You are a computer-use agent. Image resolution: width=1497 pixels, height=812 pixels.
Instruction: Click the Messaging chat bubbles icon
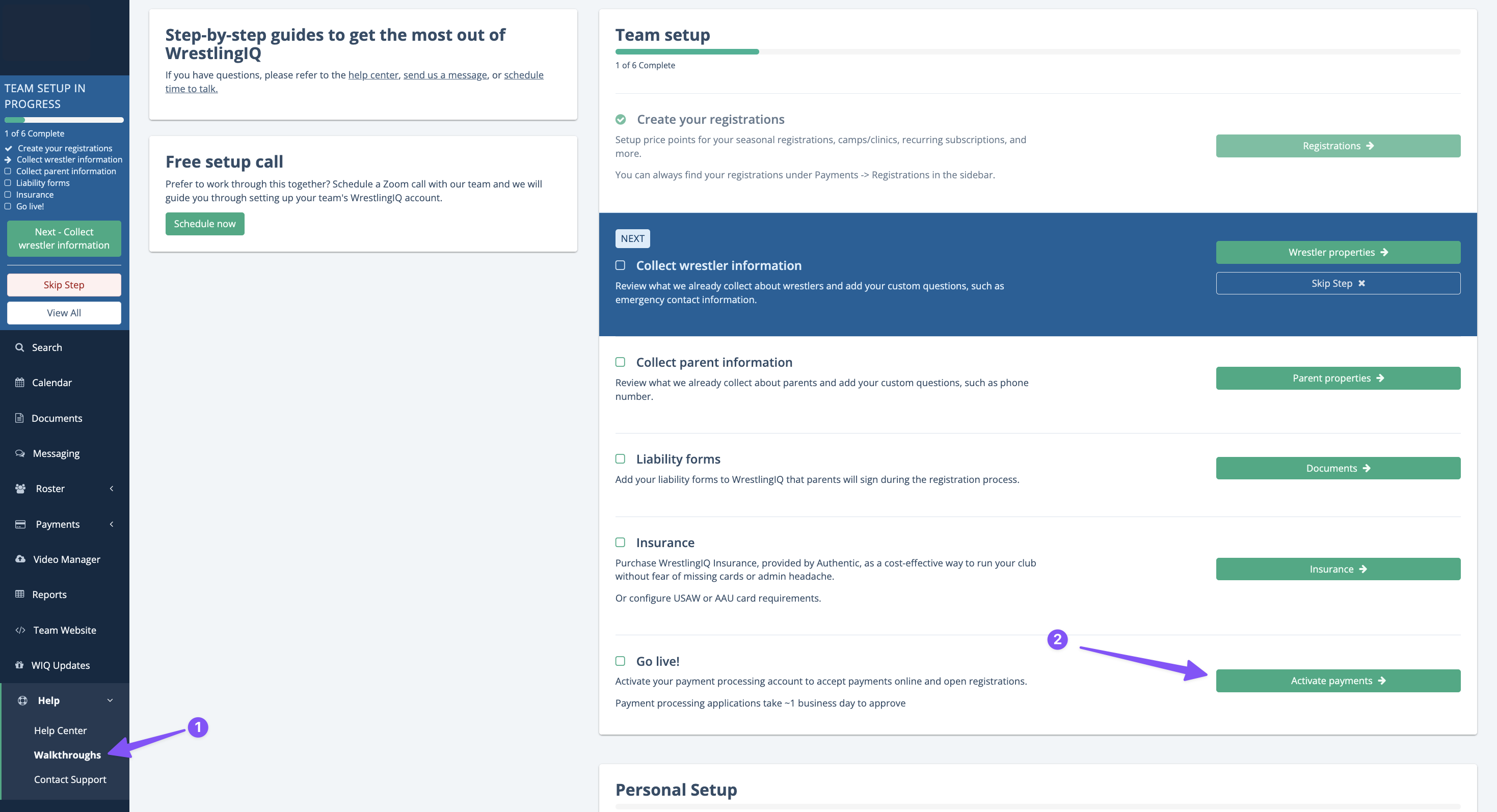[20, 453]
